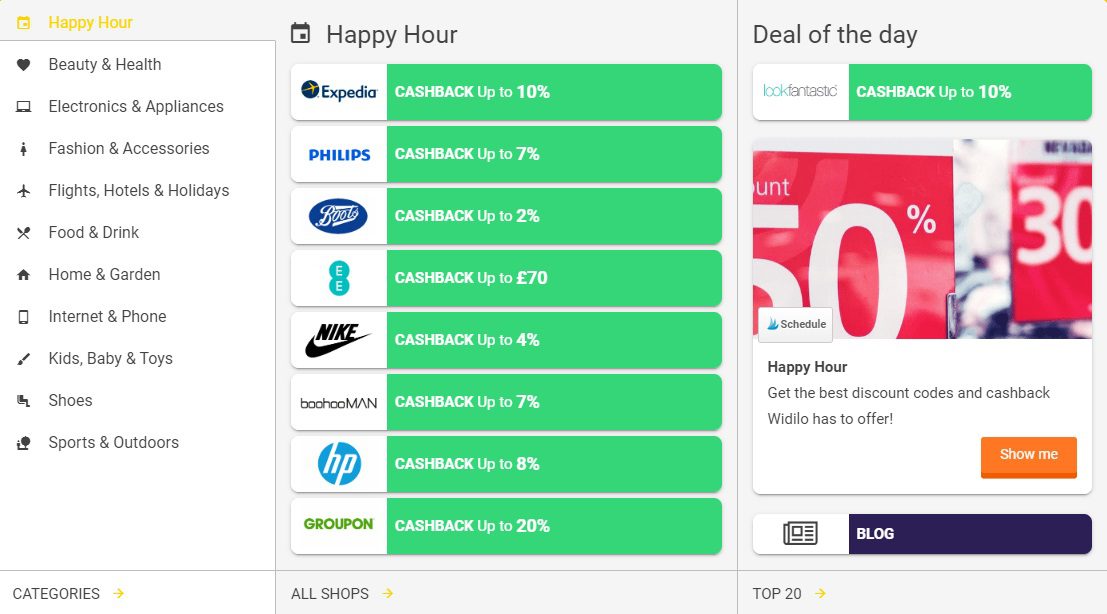Click the airplane icon for Flights, Hotels & Holidays
1107x614 pixels.
[x=23, y=190]
